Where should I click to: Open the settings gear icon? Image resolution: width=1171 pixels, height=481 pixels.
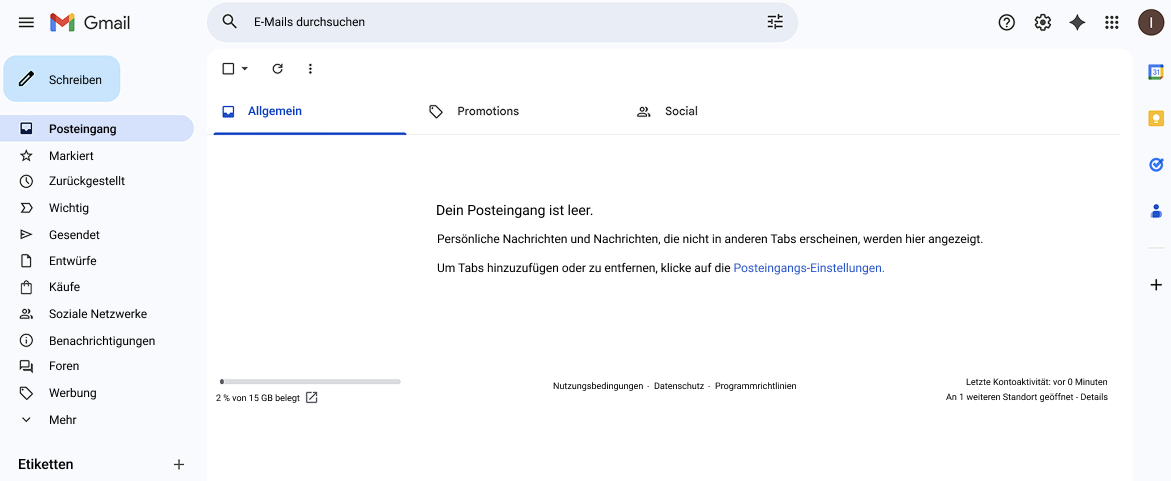(x=1043, y=22)
